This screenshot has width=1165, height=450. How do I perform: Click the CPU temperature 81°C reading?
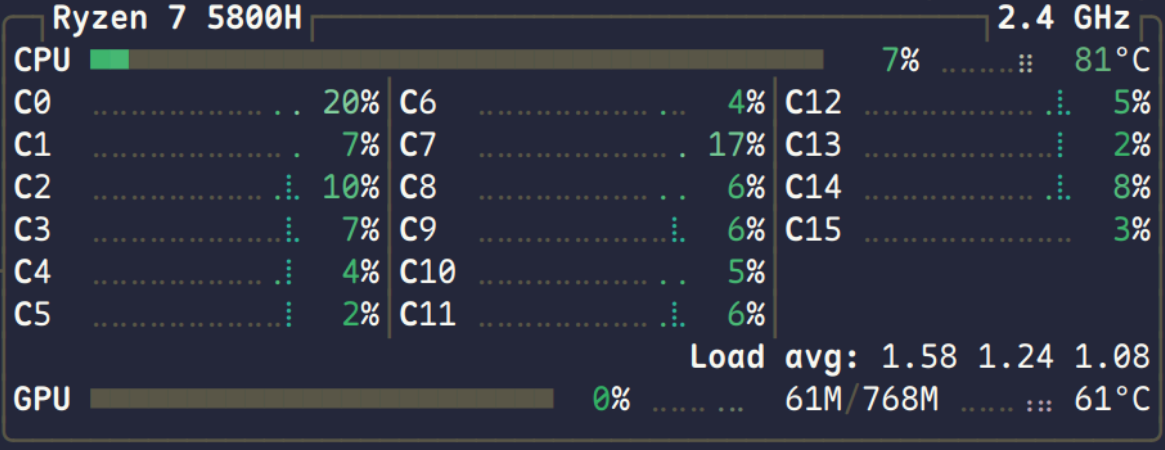pyautogui.click(x=1112, y=60)
